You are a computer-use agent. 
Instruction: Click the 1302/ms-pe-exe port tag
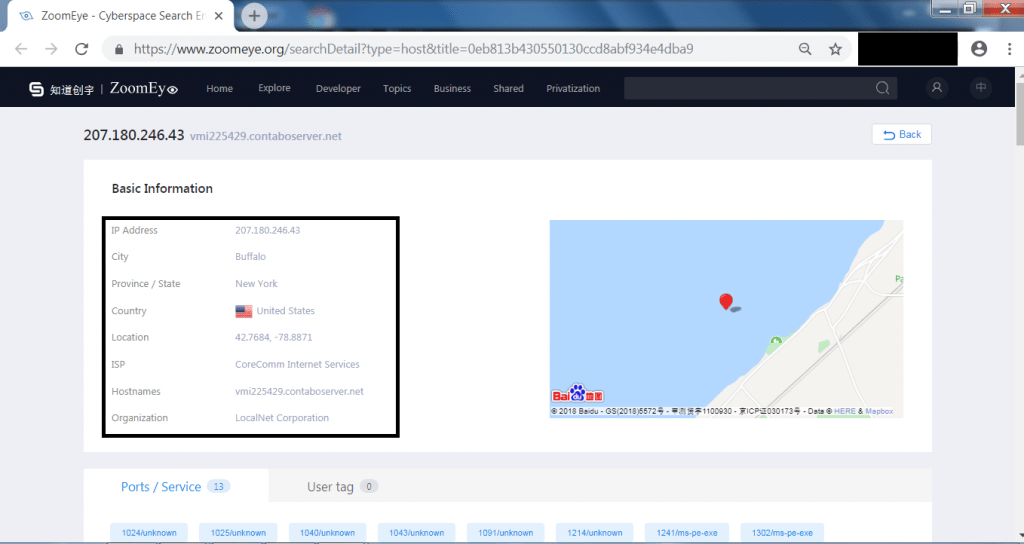click(782, 533)
